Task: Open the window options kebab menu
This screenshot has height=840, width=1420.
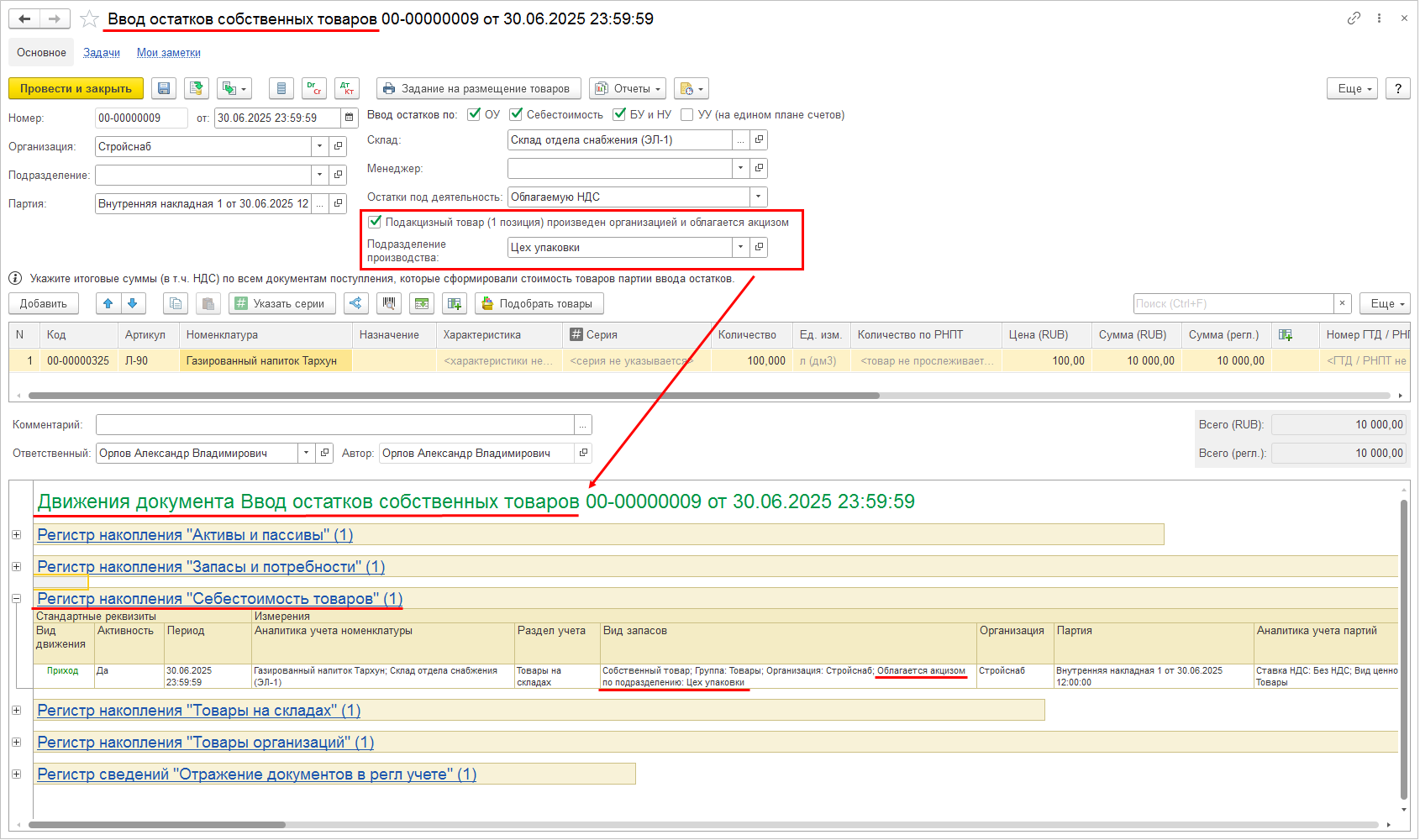Action: [x=1379, y=18]
